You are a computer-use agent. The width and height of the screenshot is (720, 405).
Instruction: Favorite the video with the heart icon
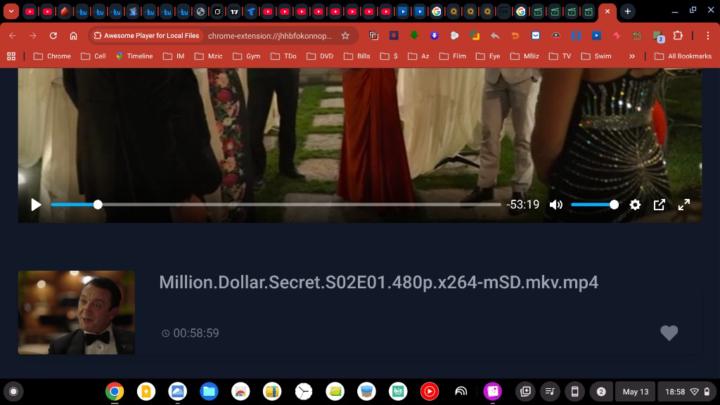(669, 333)
